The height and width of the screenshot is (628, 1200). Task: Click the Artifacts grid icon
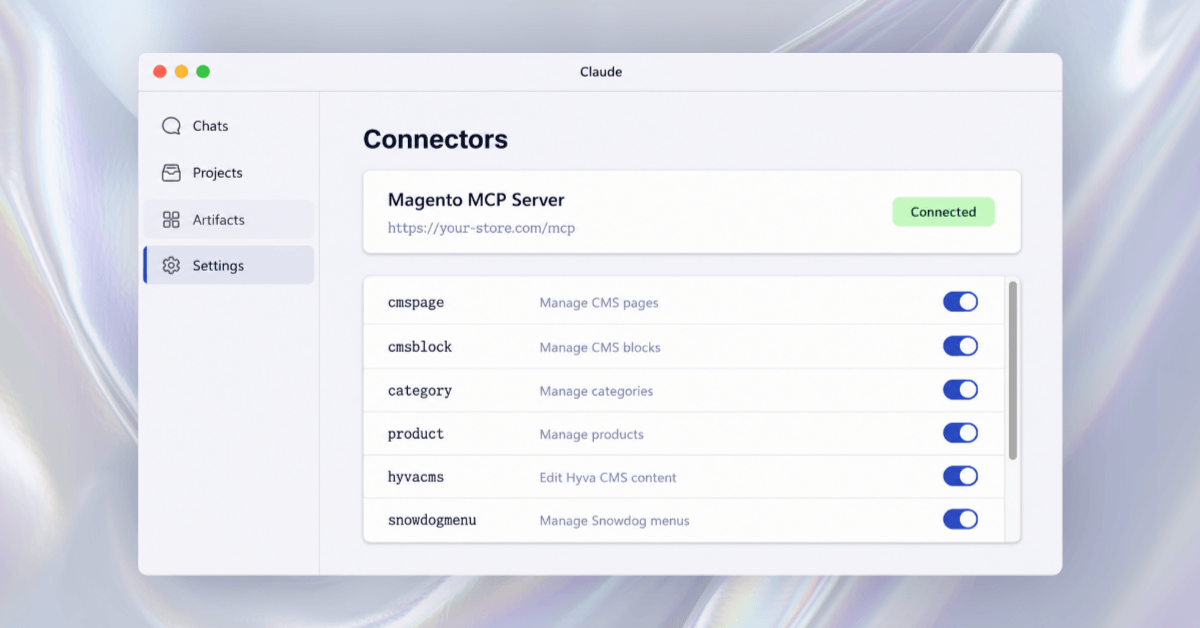171,219
